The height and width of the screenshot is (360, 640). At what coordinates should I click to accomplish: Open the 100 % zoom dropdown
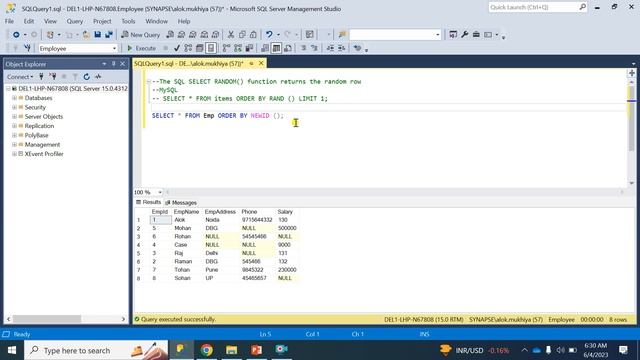click(160, 192)
